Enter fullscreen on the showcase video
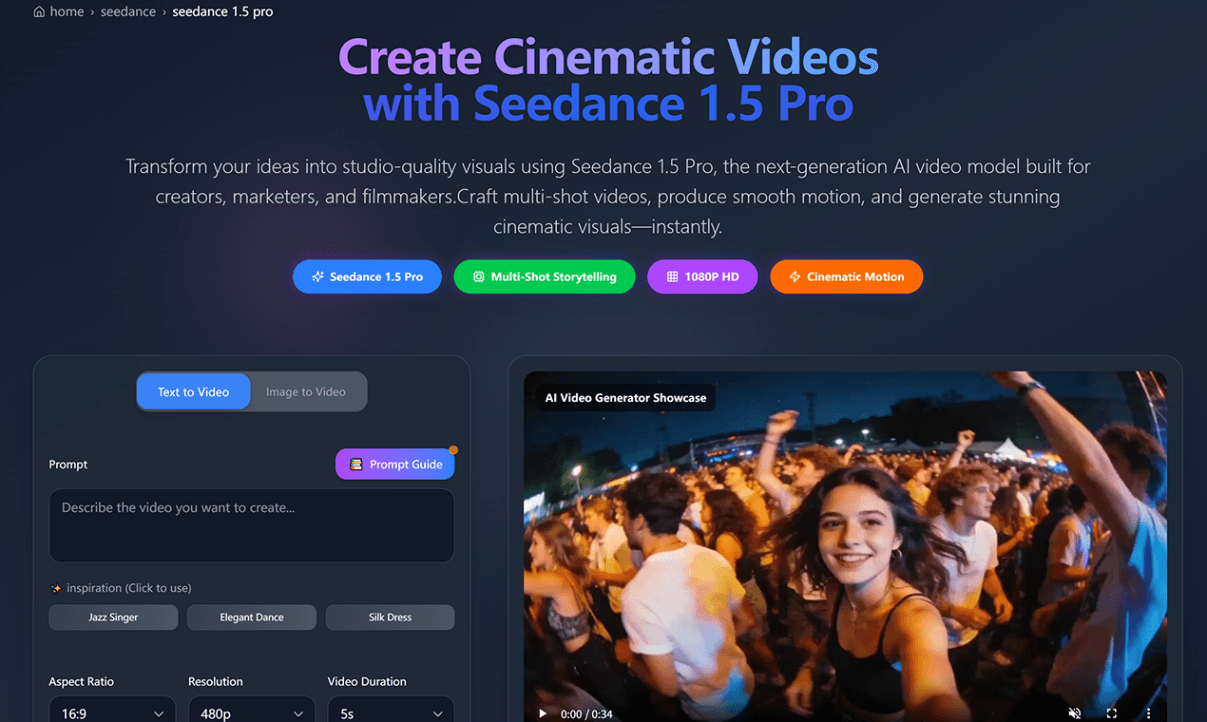The image size is (1207, 722). [1110, 713]
